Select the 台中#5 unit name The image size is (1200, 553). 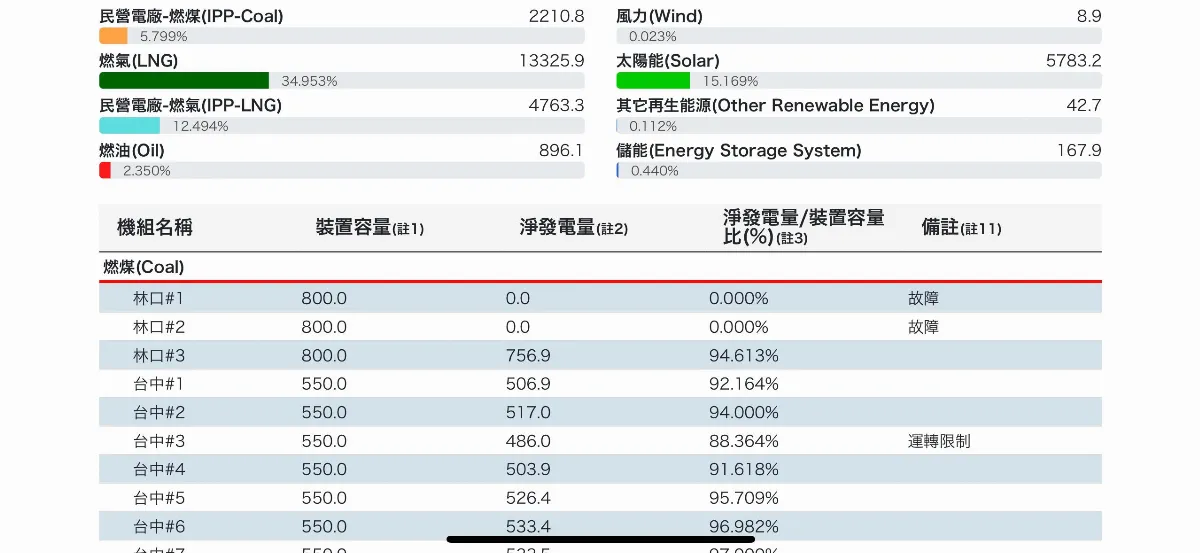point(159,498)
